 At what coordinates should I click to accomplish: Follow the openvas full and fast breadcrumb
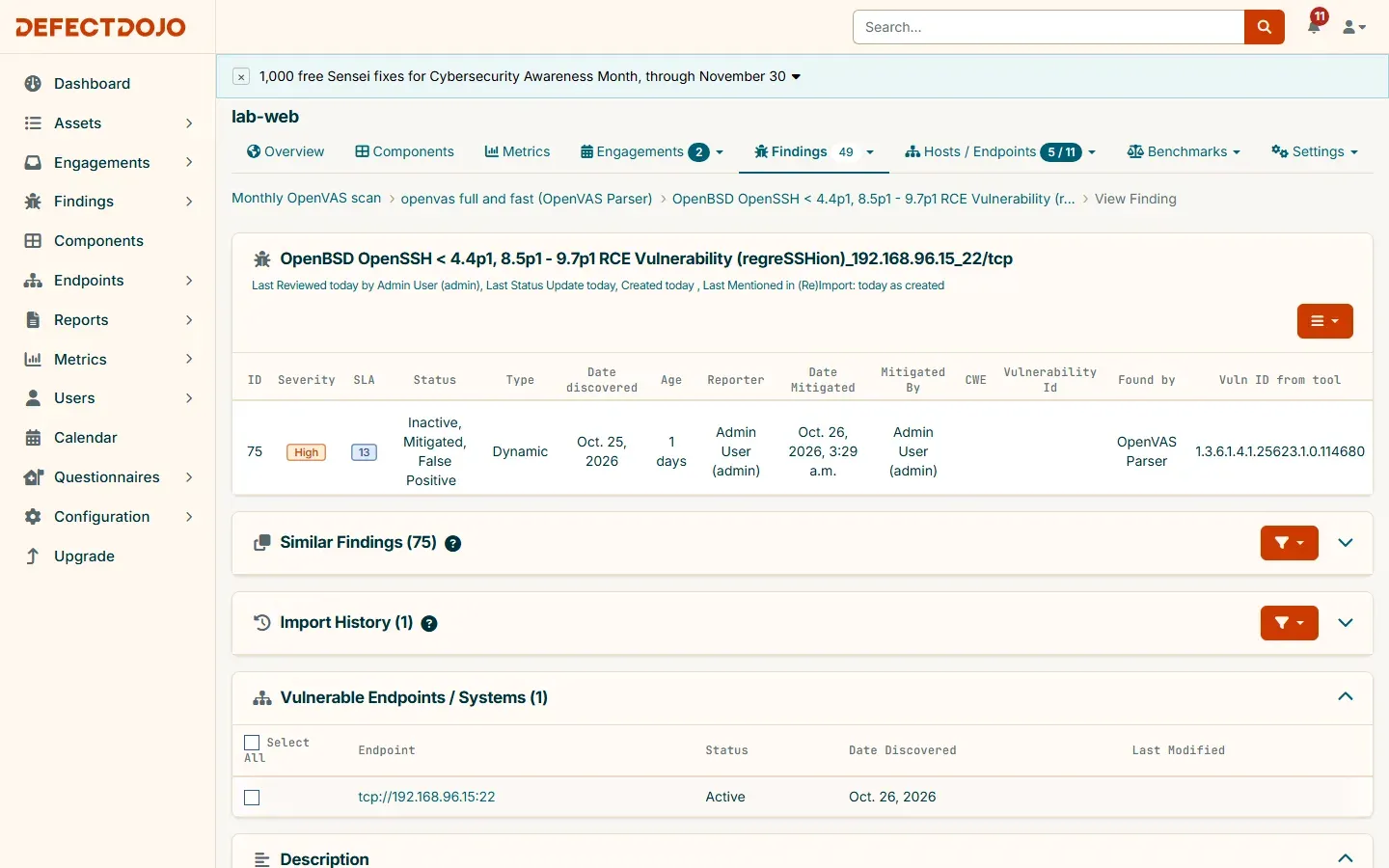(x=527, y=199)
